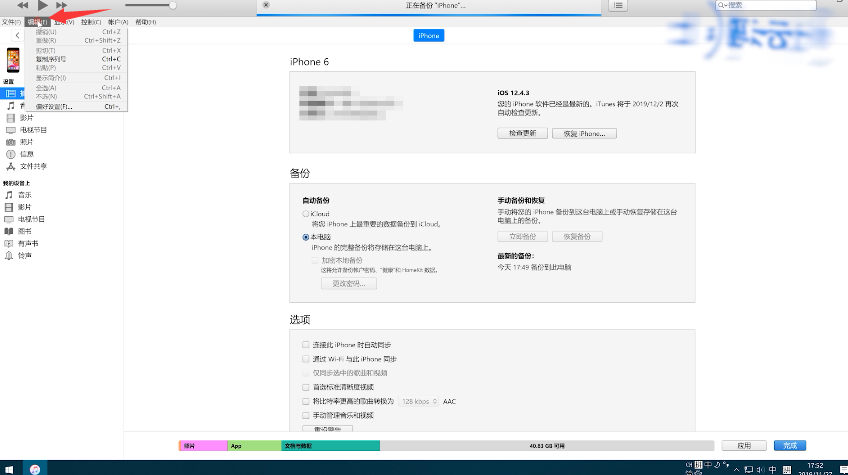Image resolution: width=848 pixels, height=475 pixels.
Task: Toggle prefer standard definition videos checkbox
Action: [x=306, y=387]
